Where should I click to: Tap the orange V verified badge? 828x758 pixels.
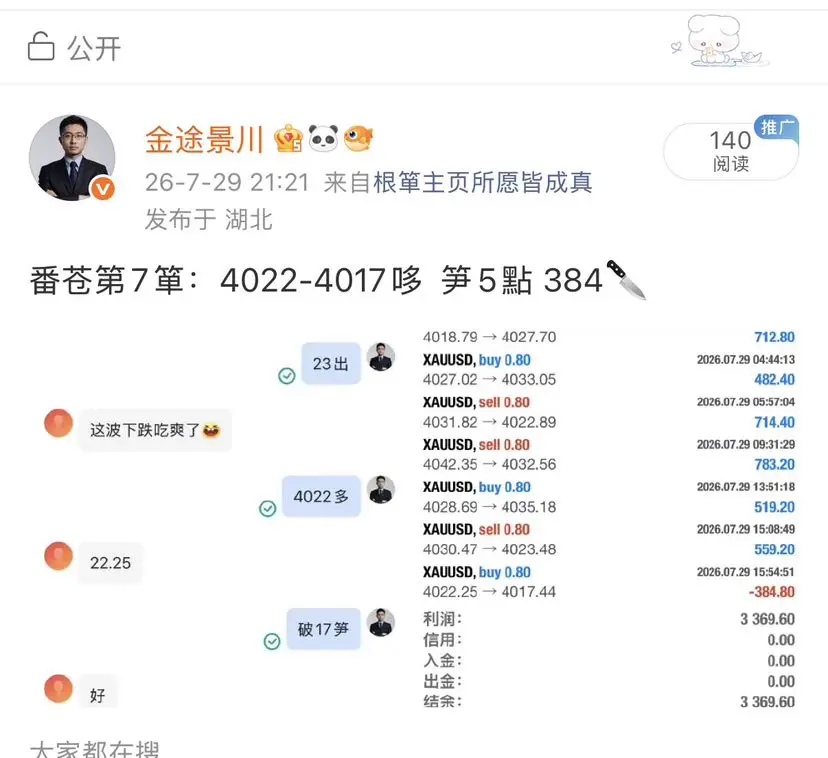(x=102, y=189)
